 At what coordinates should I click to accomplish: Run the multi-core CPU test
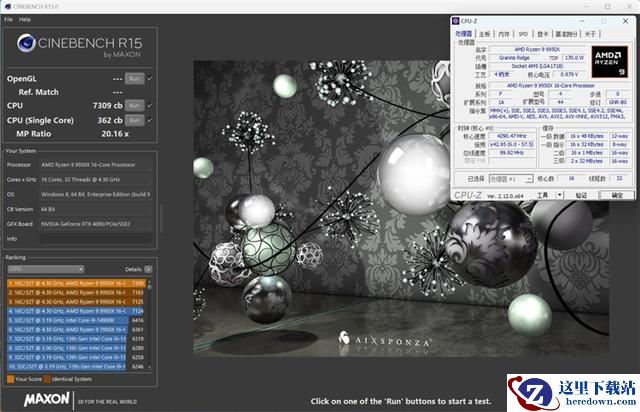click(x=134, y=105)
